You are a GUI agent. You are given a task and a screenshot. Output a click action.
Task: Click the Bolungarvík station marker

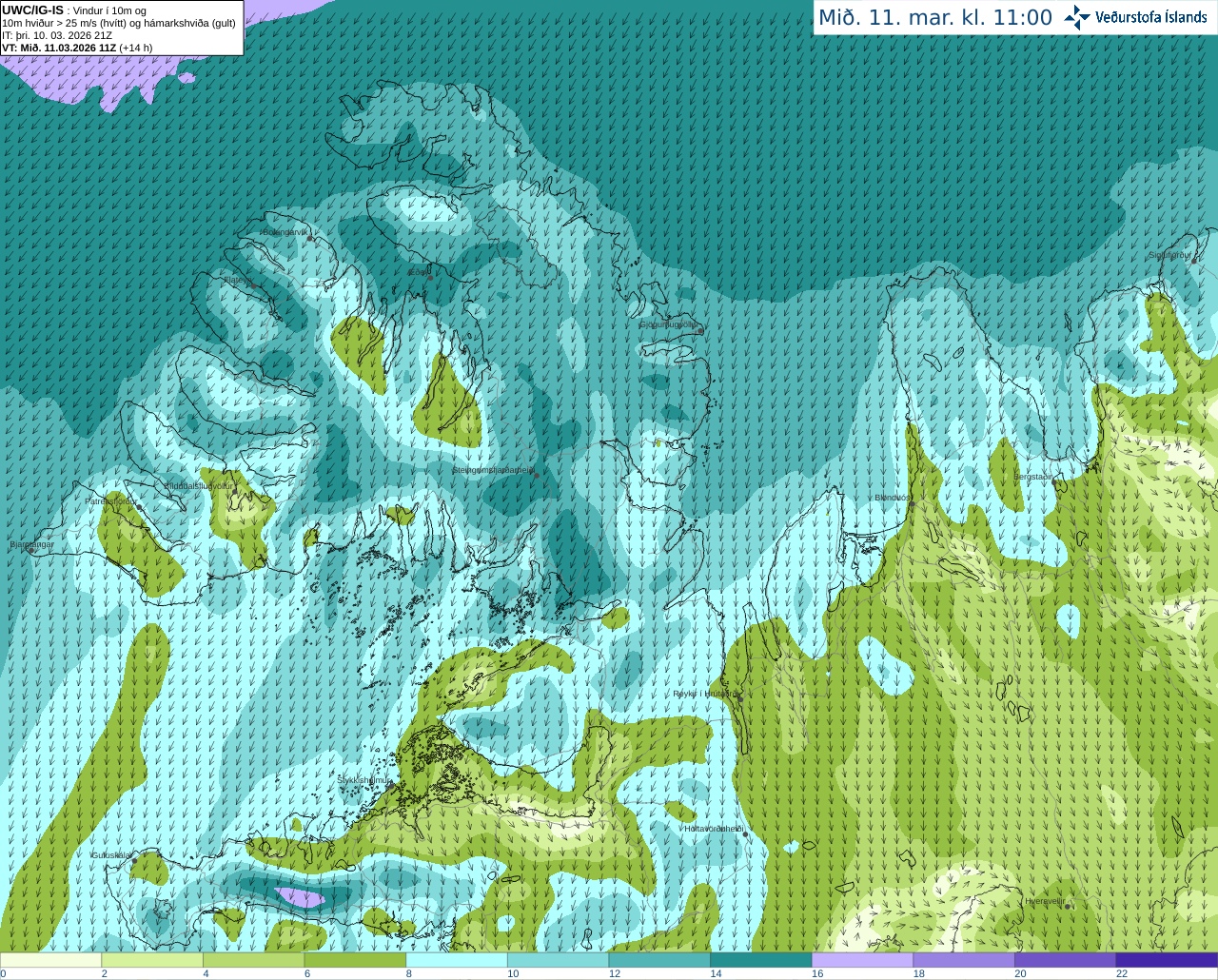310,238
